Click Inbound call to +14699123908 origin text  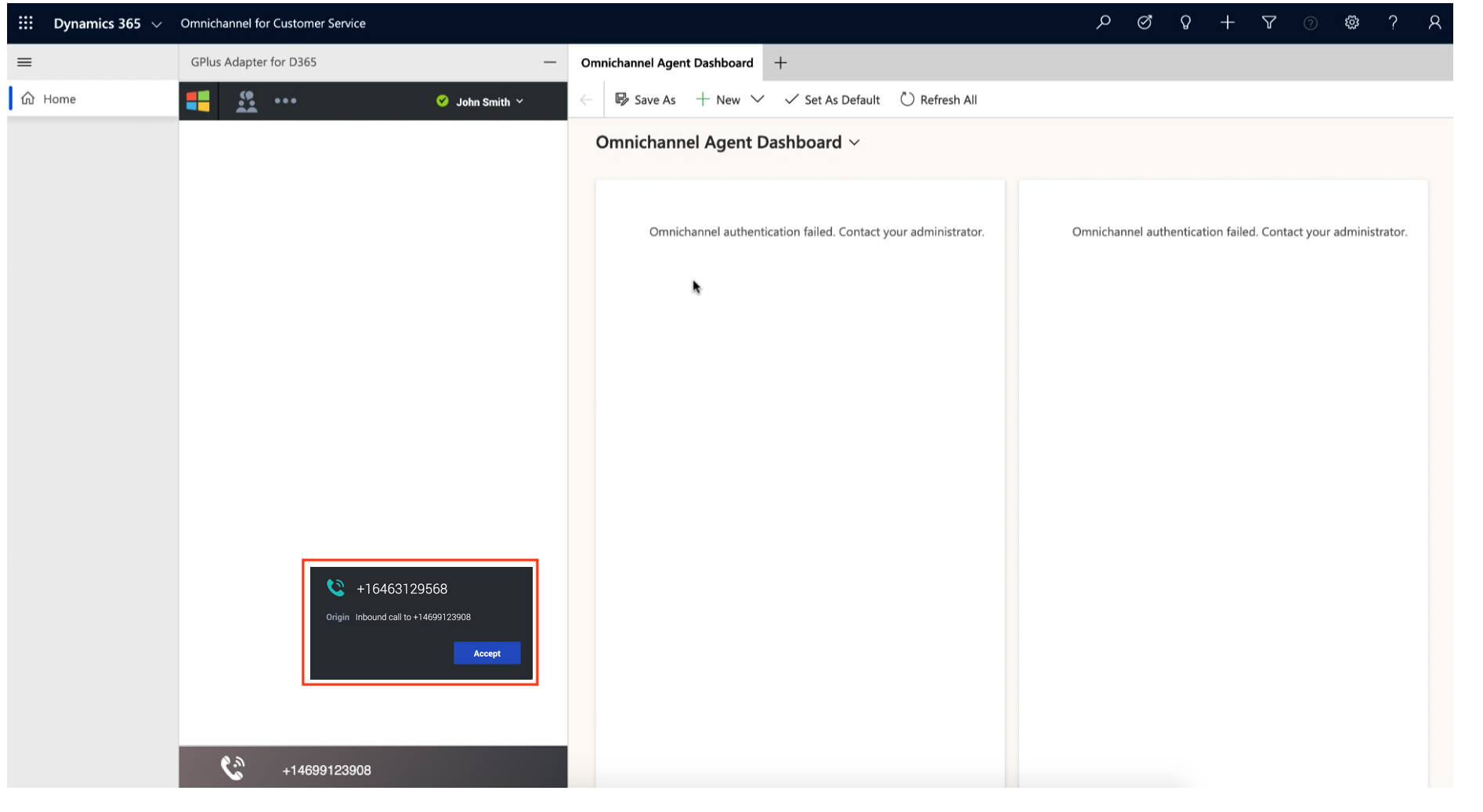[413, 617]
